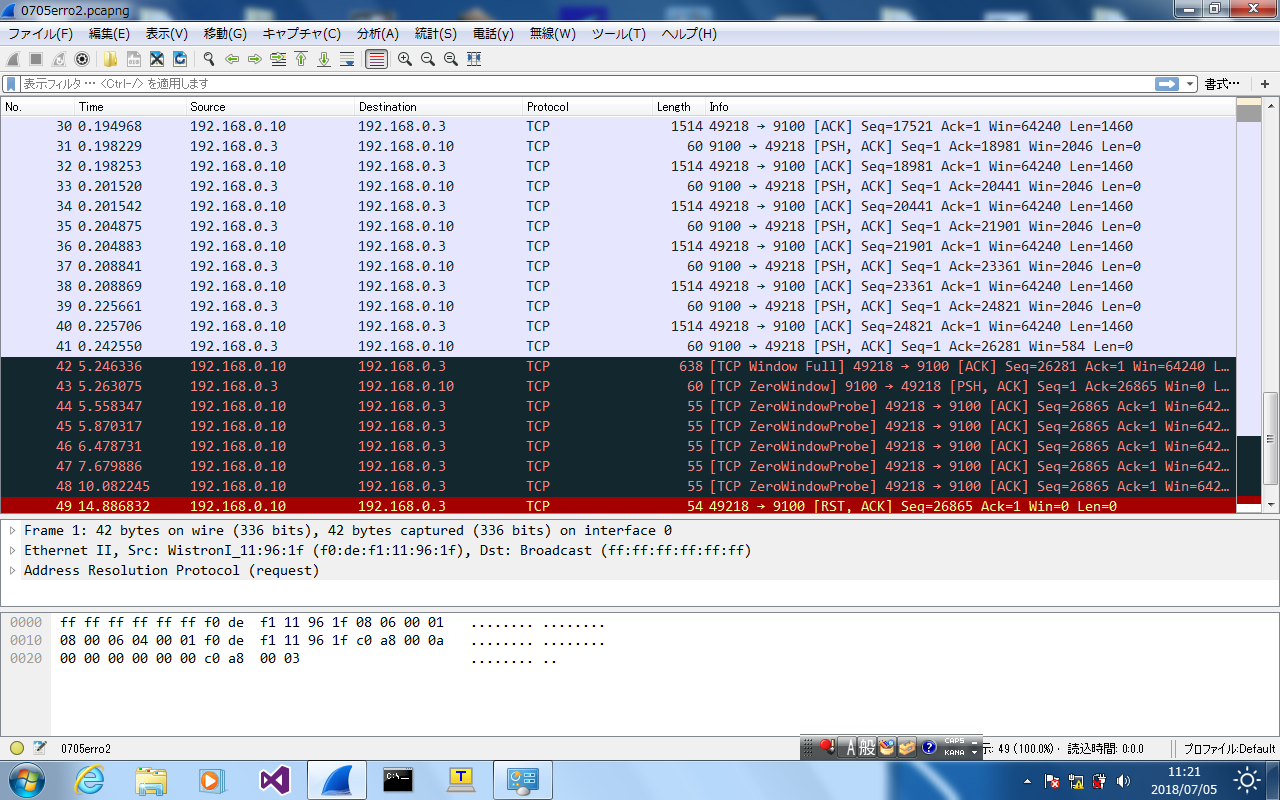This screenshot has height=800, width=1280.
Task: Click the Resize columns to fit icon
Action: coord(474,59)
